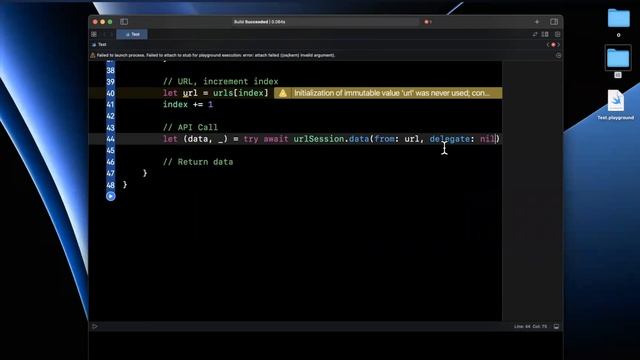Image resolution: width=640 pixels, height=360 pixels.
Task: Click the comment Return data
Action: (x=198, y=162)
